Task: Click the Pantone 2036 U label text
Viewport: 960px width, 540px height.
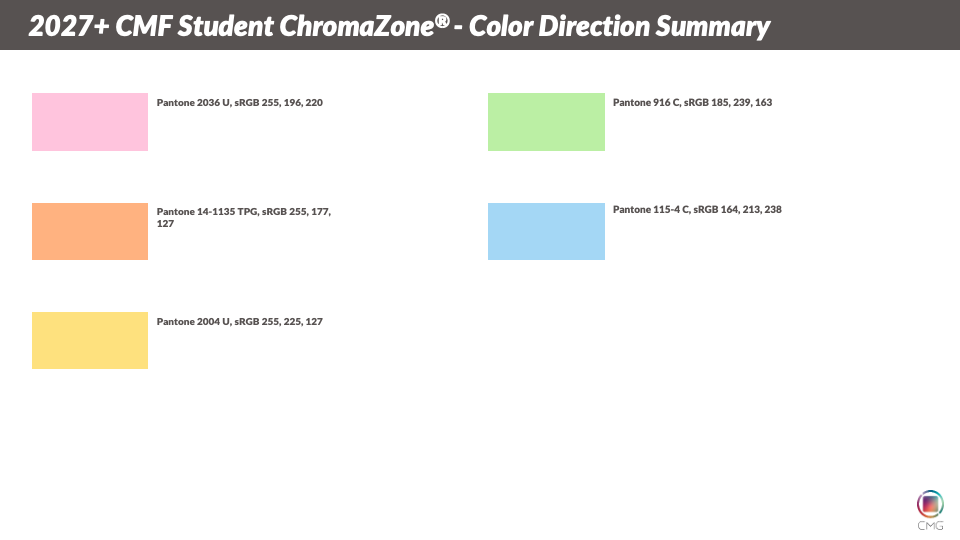Action: pos(193,102)
